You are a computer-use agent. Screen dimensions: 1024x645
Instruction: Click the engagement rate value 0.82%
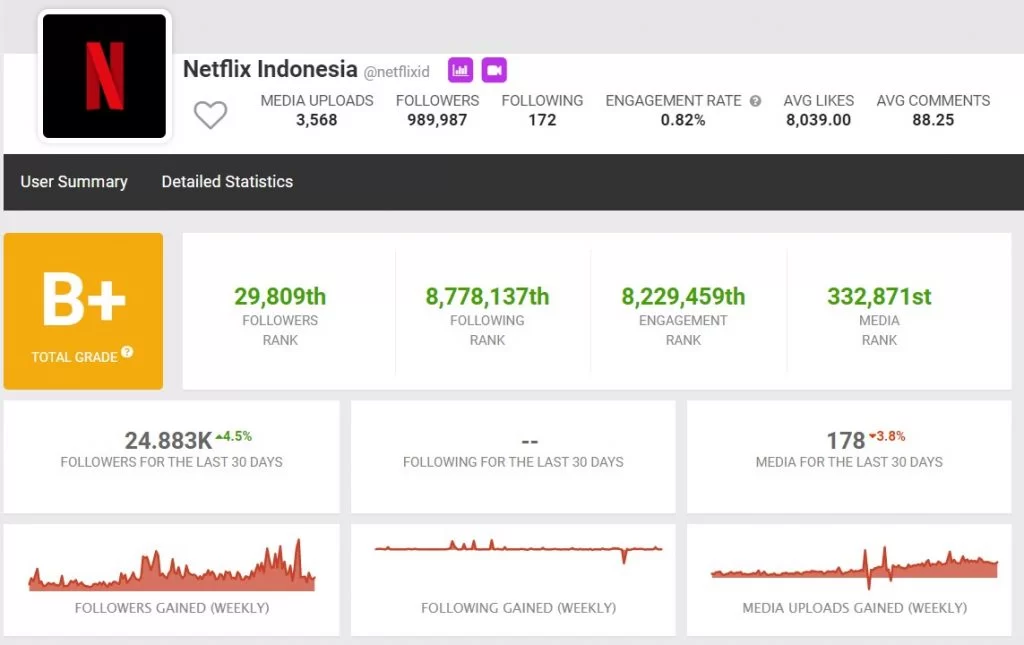point(683,120)
